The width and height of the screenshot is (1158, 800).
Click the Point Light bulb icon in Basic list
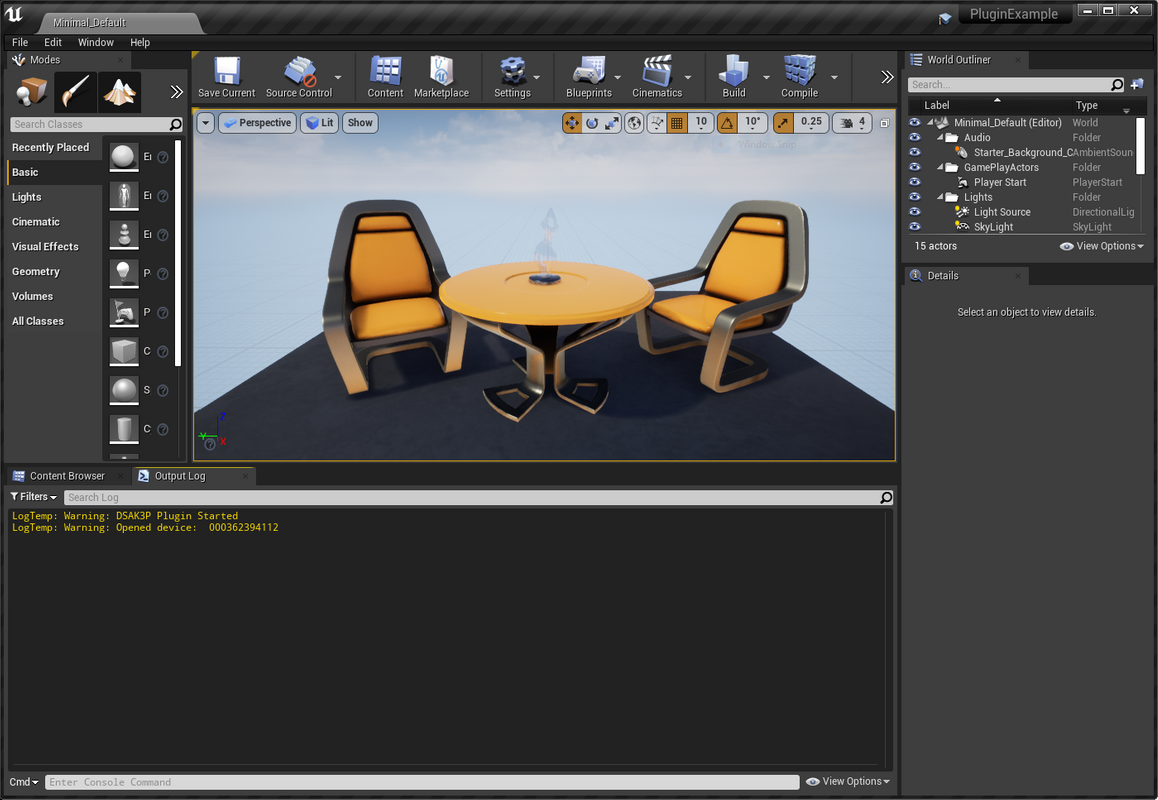[x=123, y=273]
